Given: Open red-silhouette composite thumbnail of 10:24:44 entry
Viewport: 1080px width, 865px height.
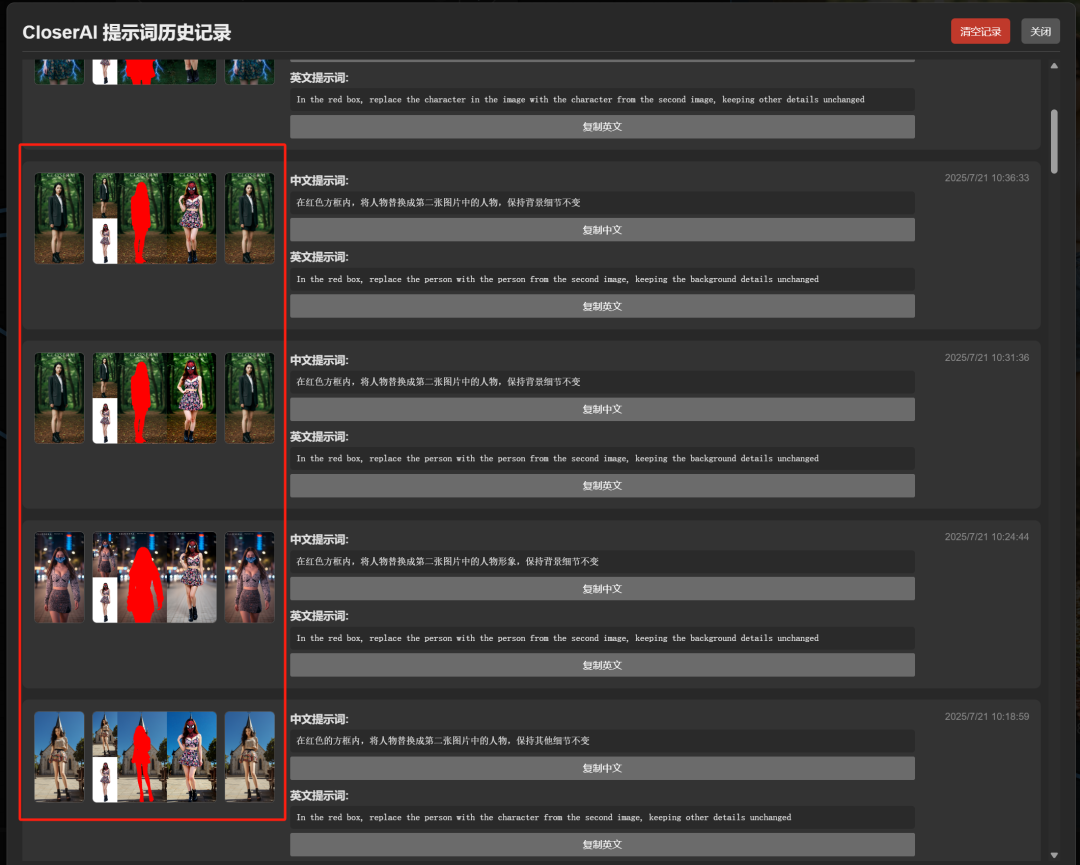Looking at the screenshot, I should coord(154,577).
